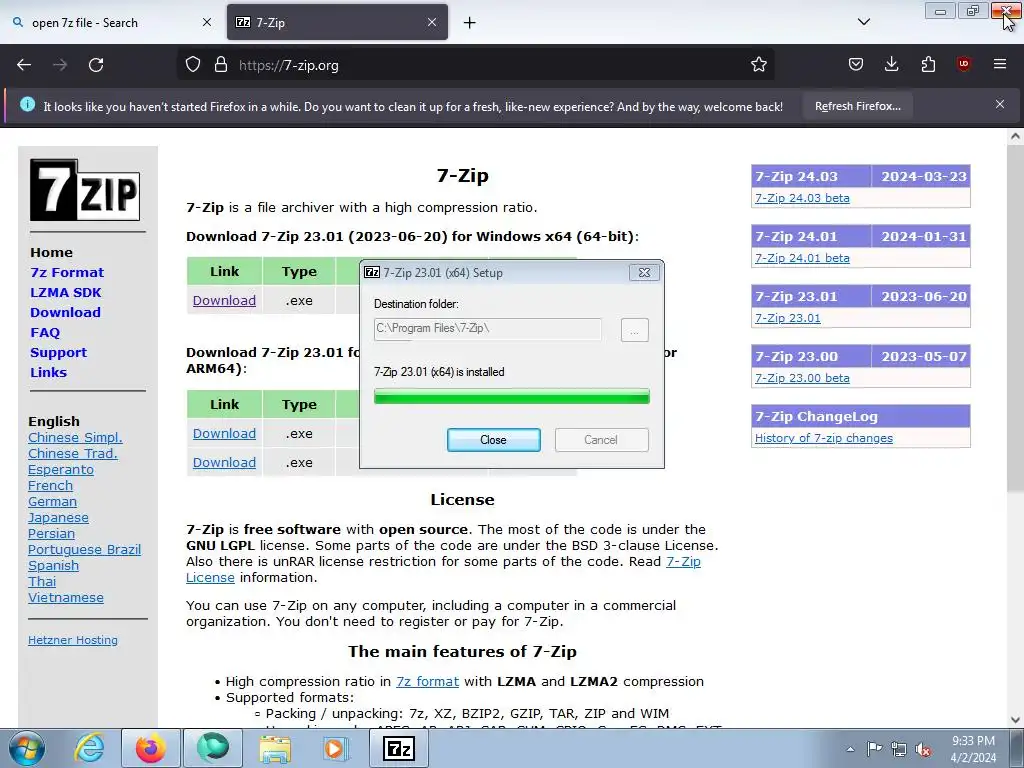
Task: Open the Extensions puzzle icon
Action: point(928,64)
